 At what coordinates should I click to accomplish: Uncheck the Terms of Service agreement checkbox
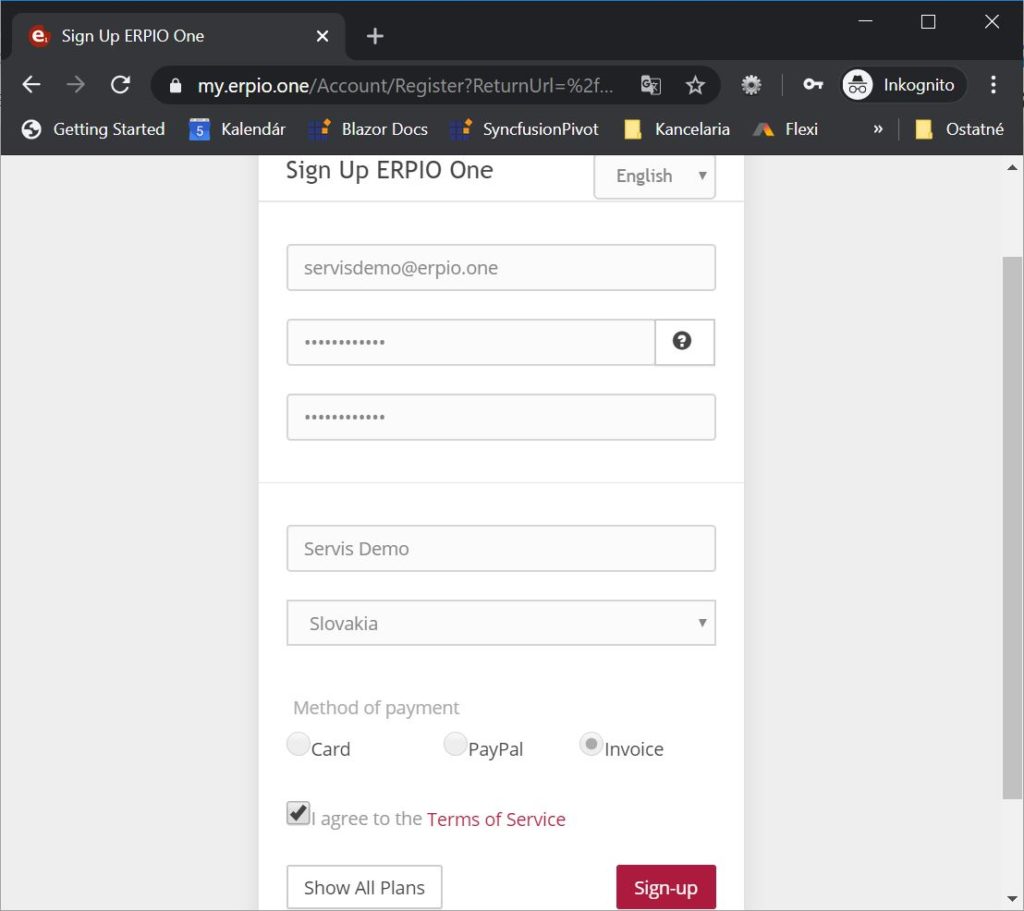298,813
